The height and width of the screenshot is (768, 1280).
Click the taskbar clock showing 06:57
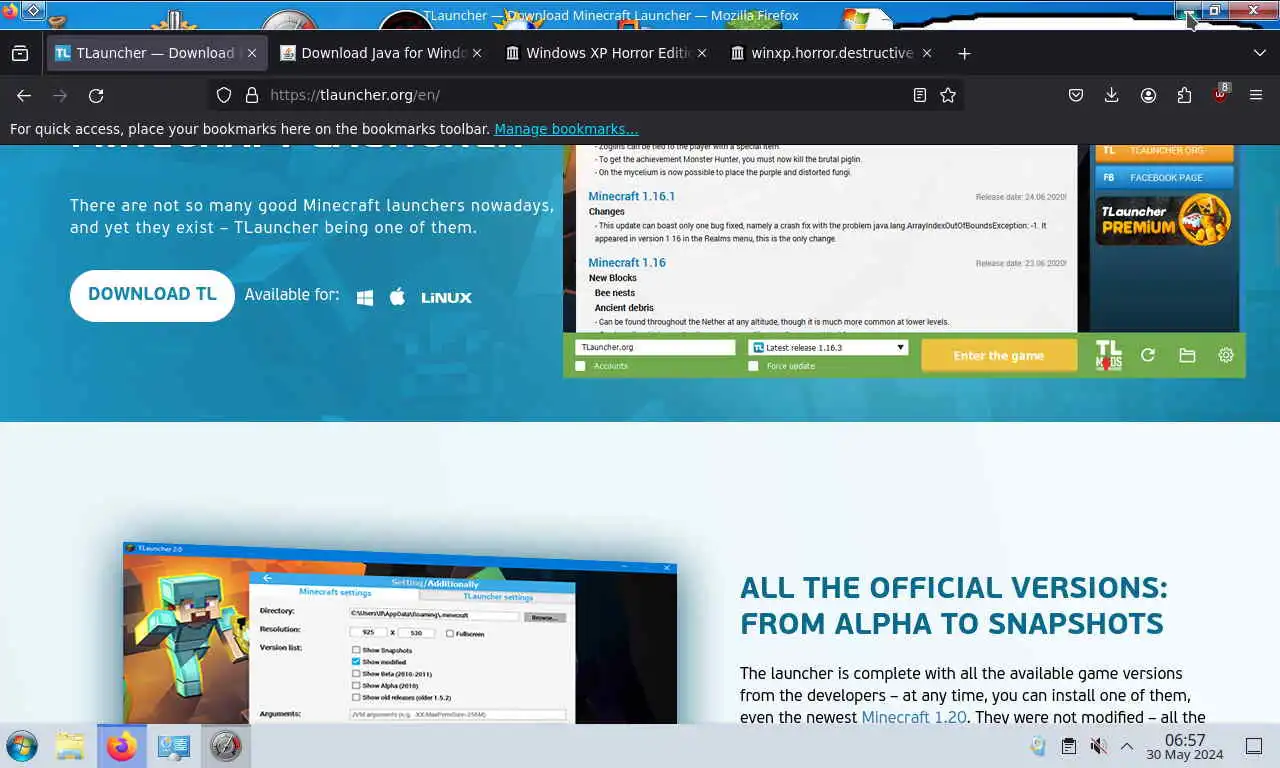click(1185, 747)
